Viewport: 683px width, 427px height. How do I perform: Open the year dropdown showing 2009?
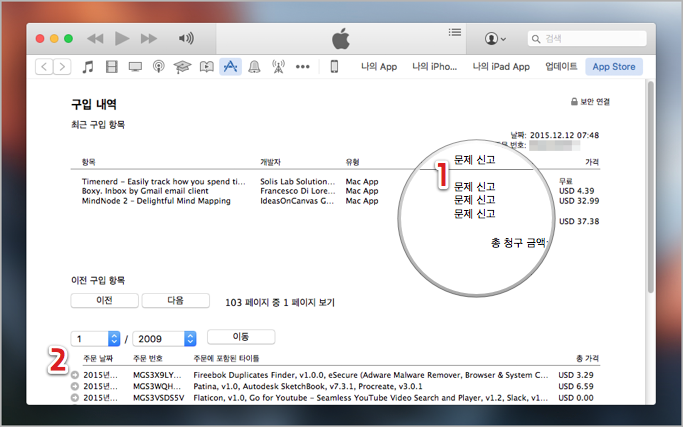point(164,339)
